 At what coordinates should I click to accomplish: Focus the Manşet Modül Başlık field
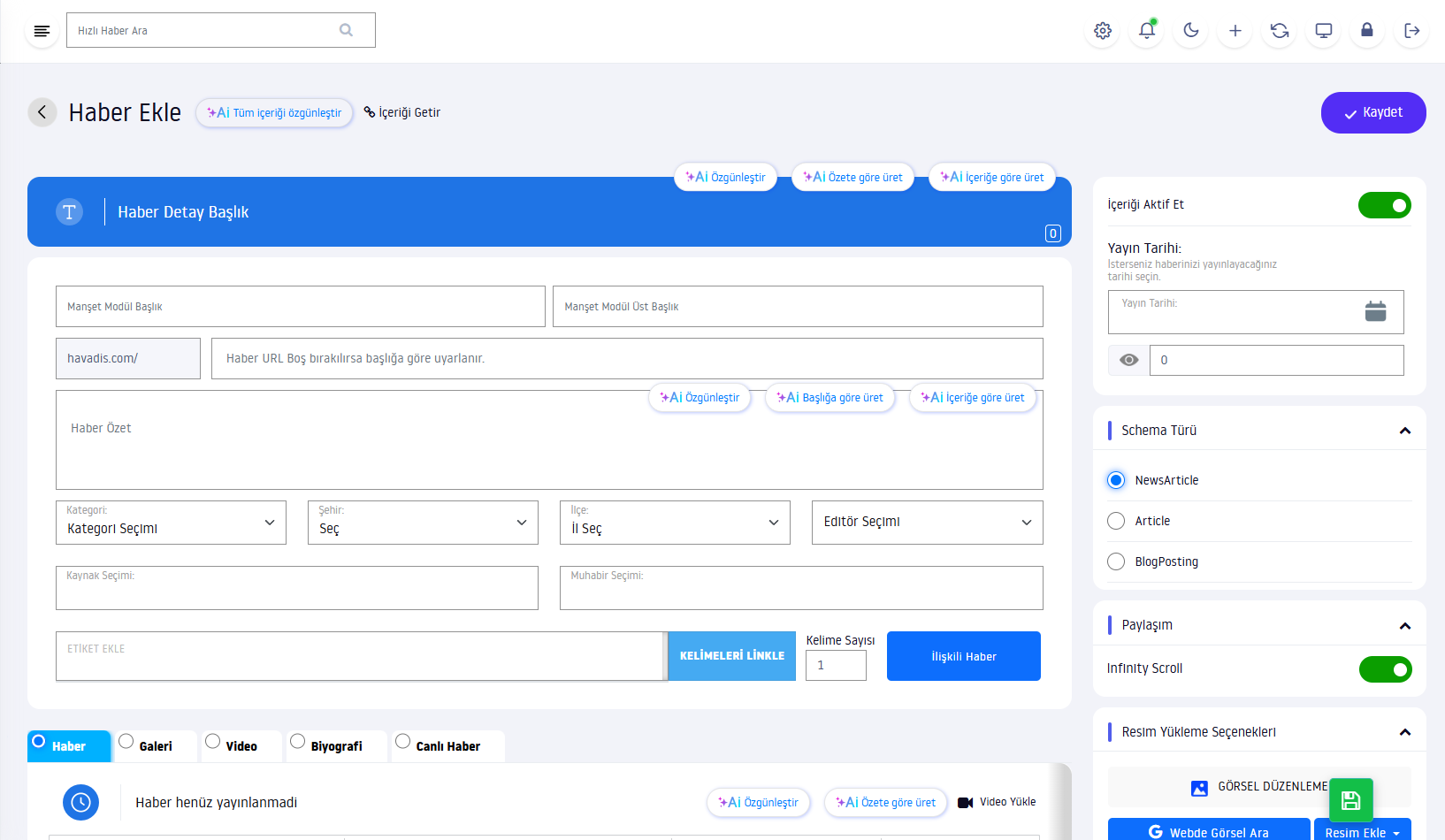coord(301,306)
